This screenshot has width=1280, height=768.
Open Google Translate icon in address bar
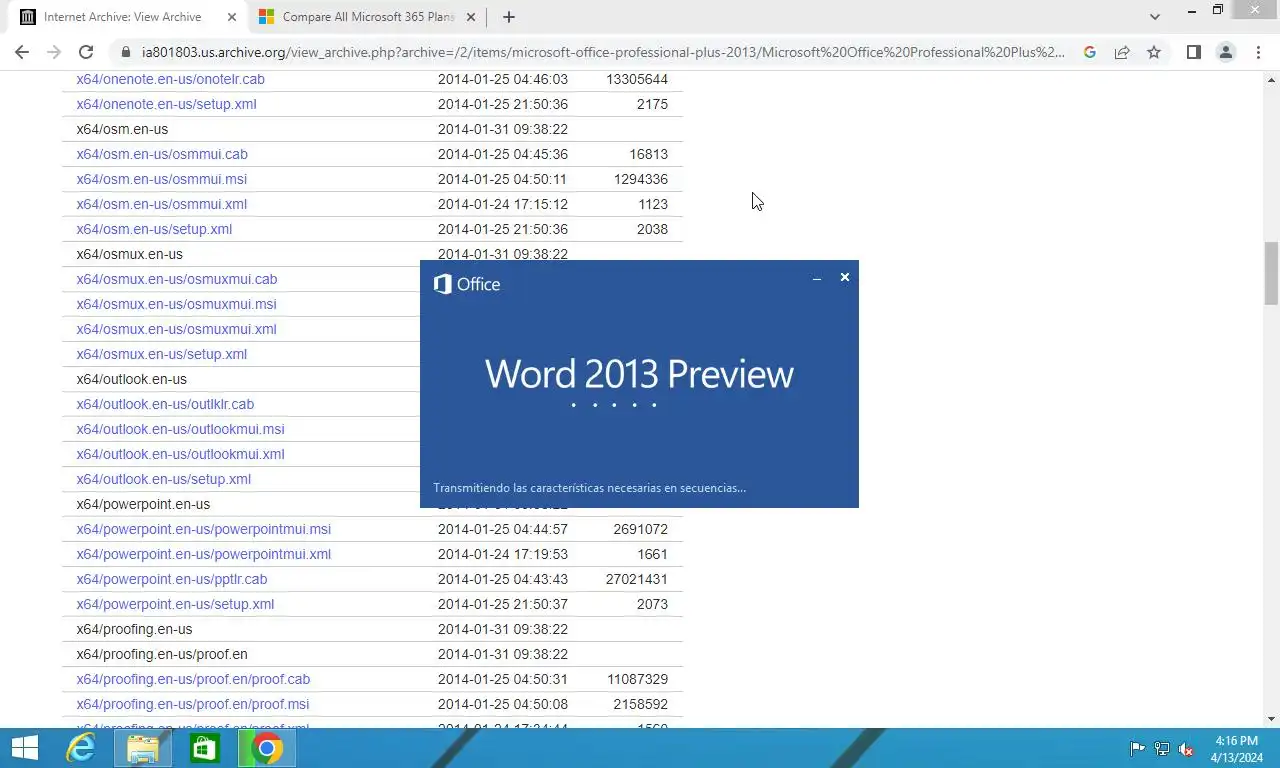pyautogui.click(x=1090, y=52)
